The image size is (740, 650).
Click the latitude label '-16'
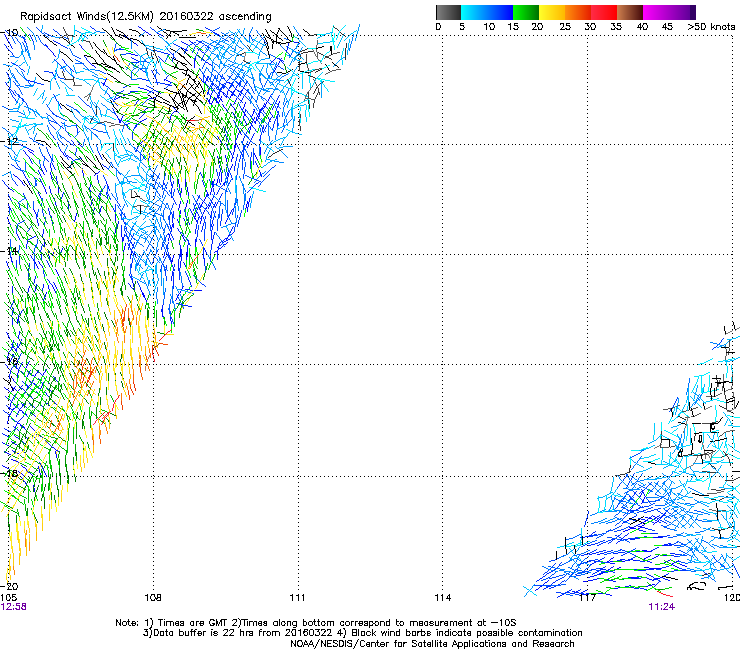(x=10, y=362)
